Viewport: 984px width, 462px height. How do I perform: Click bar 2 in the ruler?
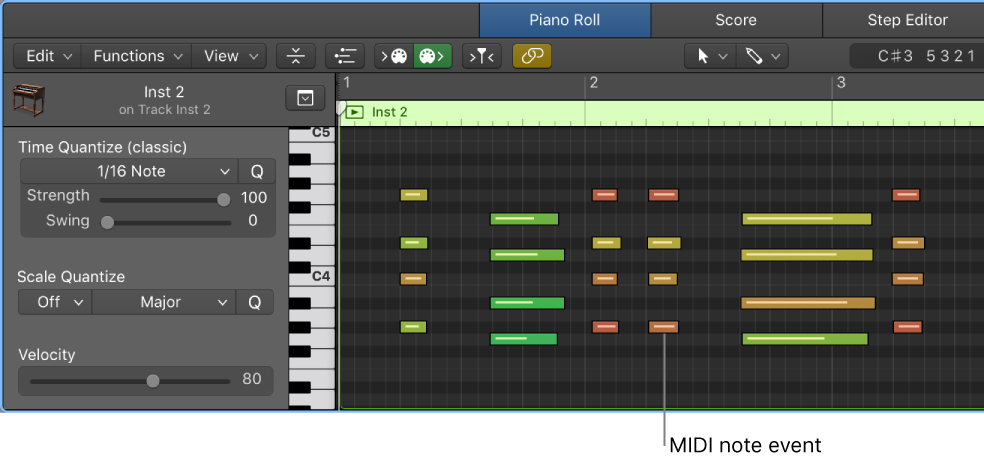pyautogui.click(x=594, y=83)
